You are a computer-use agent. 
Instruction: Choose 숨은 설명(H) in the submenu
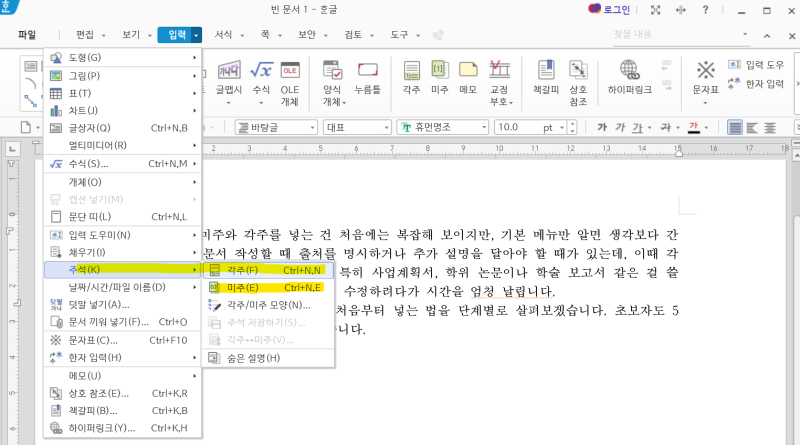pos(268,358)
